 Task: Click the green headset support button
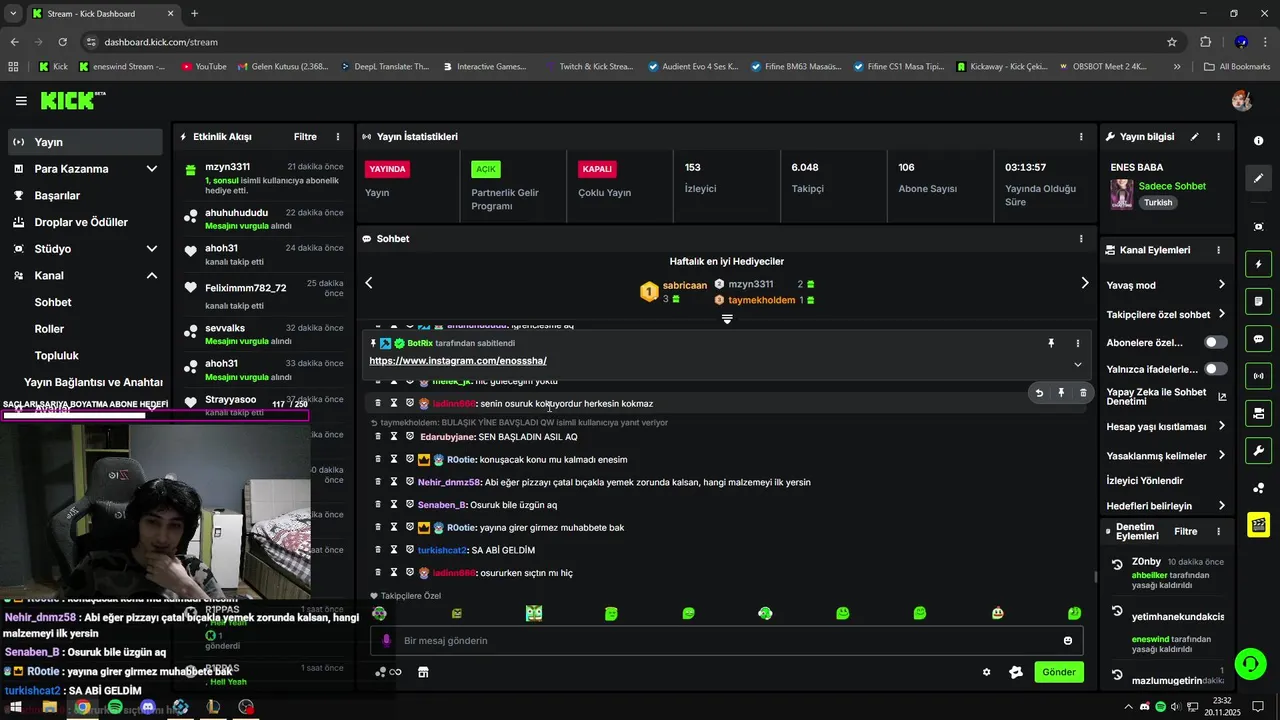click(x=1249, y=663)
